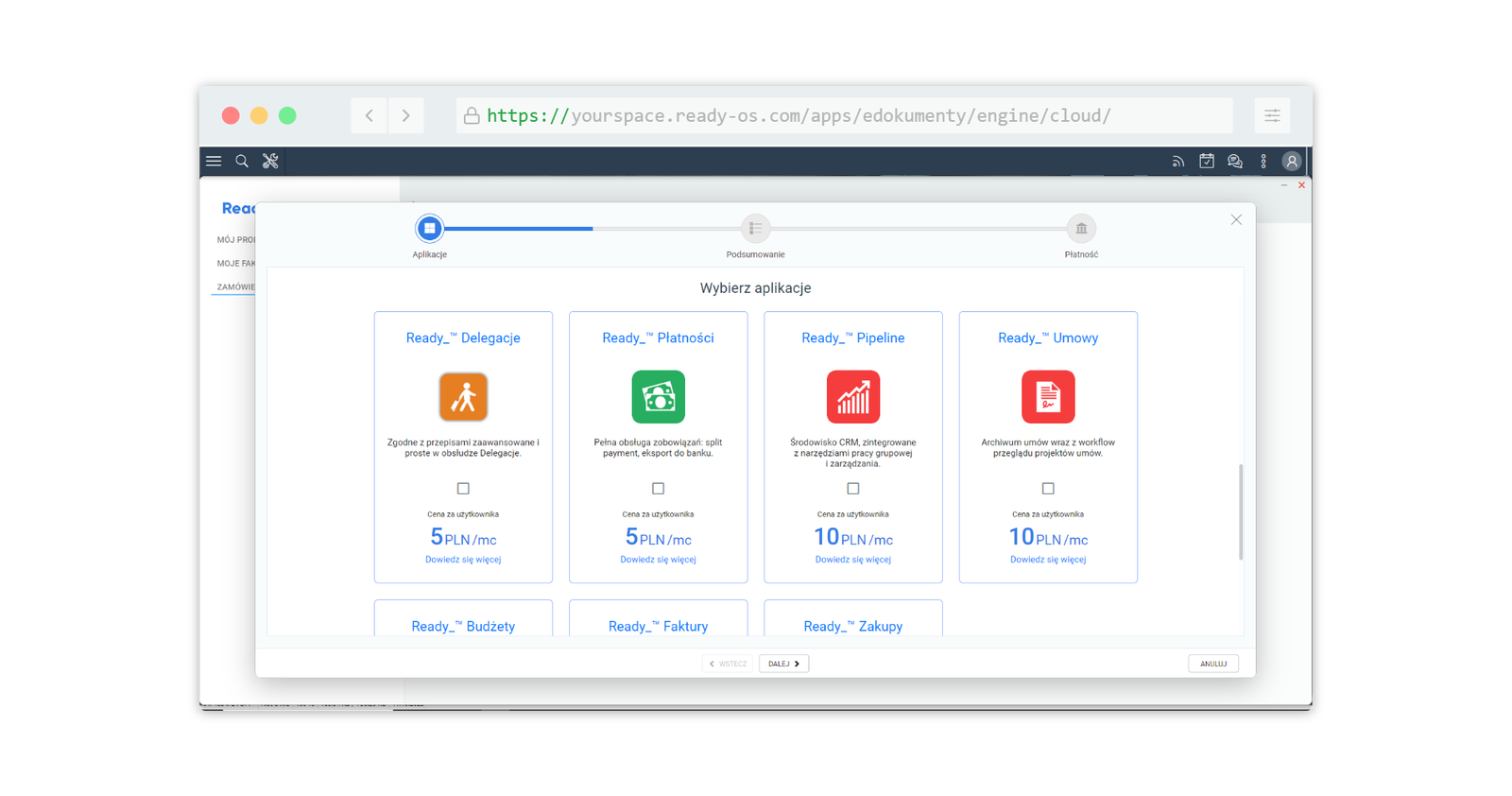Open the chat messages icon
Viewport: 1512px width, 796px height.
pyautogui.click(x=1235, y=162)
